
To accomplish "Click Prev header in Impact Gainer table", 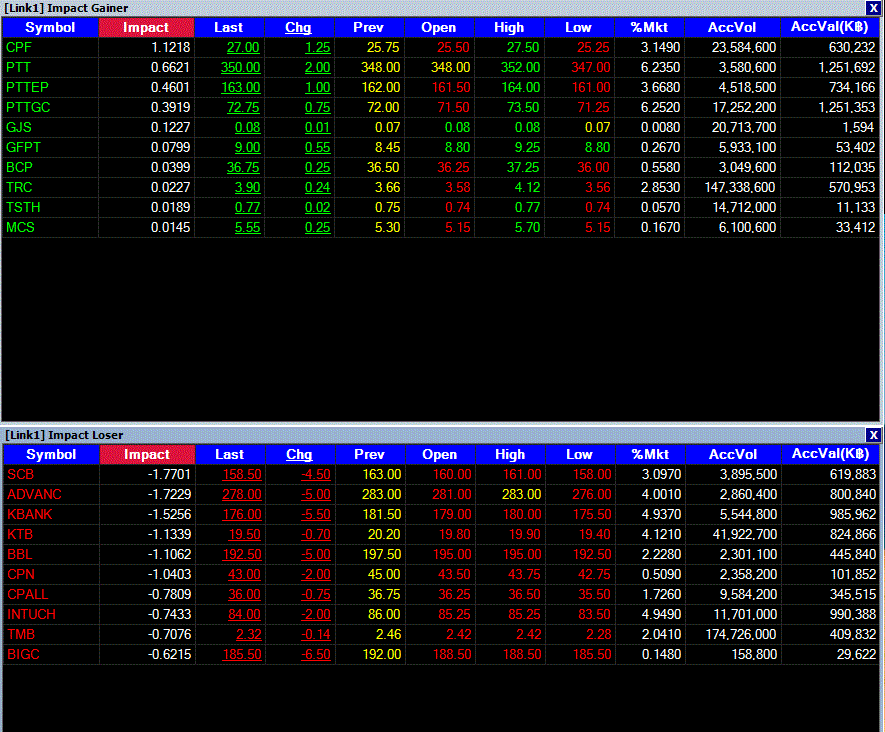I will coord(369,28).
